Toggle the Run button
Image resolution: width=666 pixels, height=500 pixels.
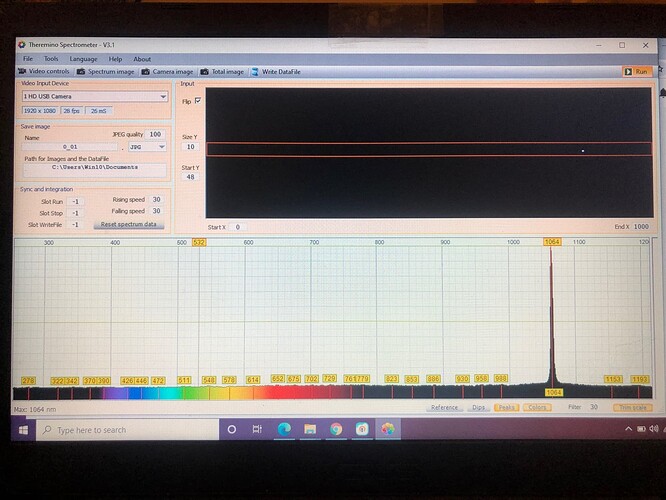click(636, 71)
